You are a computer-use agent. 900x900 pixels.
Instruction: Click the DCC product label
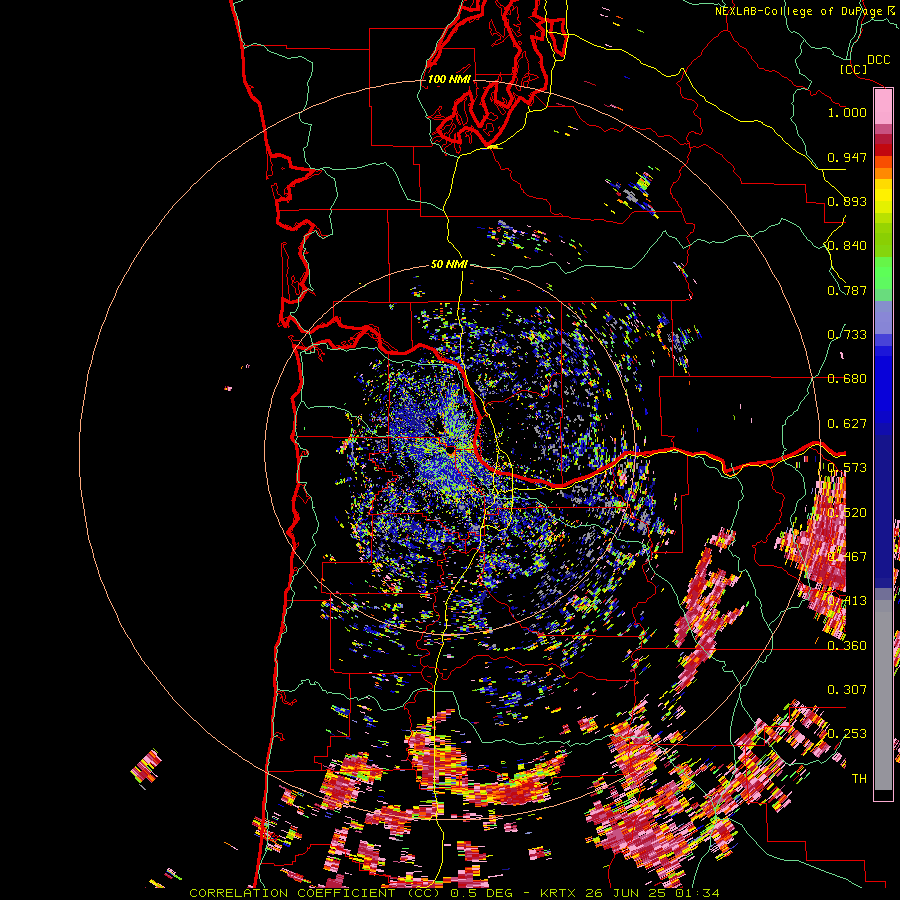tap(878, 60)
